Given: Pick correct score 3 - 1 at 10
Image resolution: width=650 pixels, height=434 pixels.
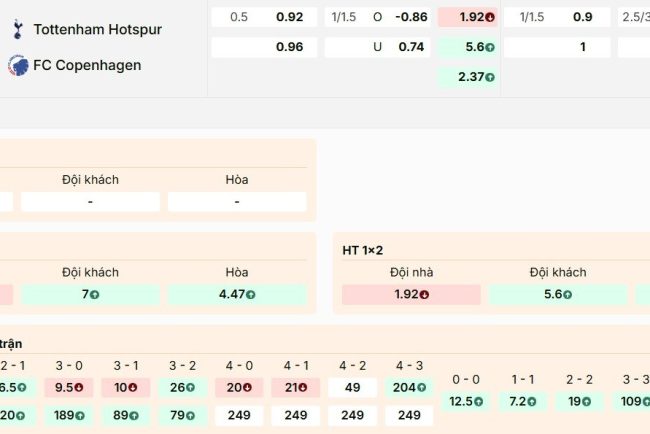Looking at the screenshot, I should click(126, 387).
